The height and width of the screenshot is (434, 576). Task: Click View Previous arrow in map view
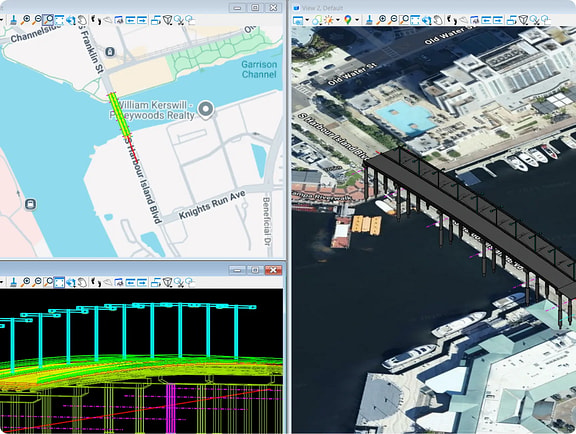(130, 20)
